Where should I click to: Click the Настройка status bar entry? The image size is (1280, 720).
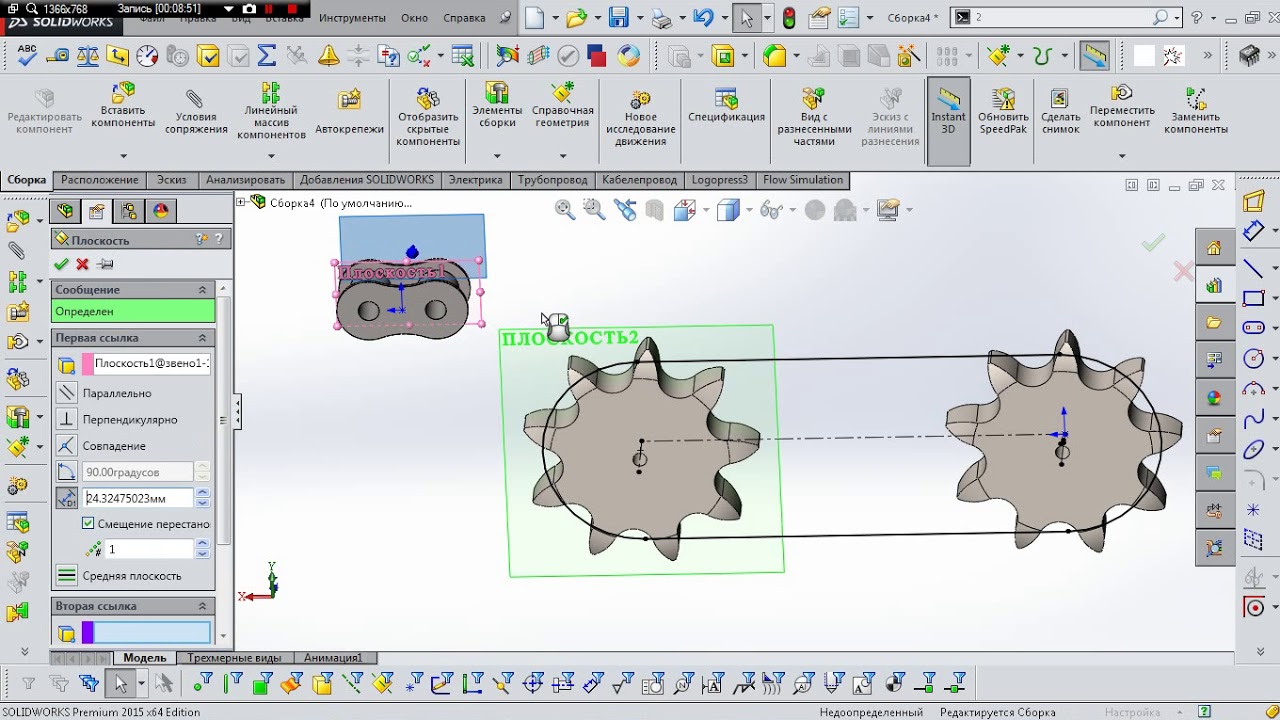[x=1132, y=712]
